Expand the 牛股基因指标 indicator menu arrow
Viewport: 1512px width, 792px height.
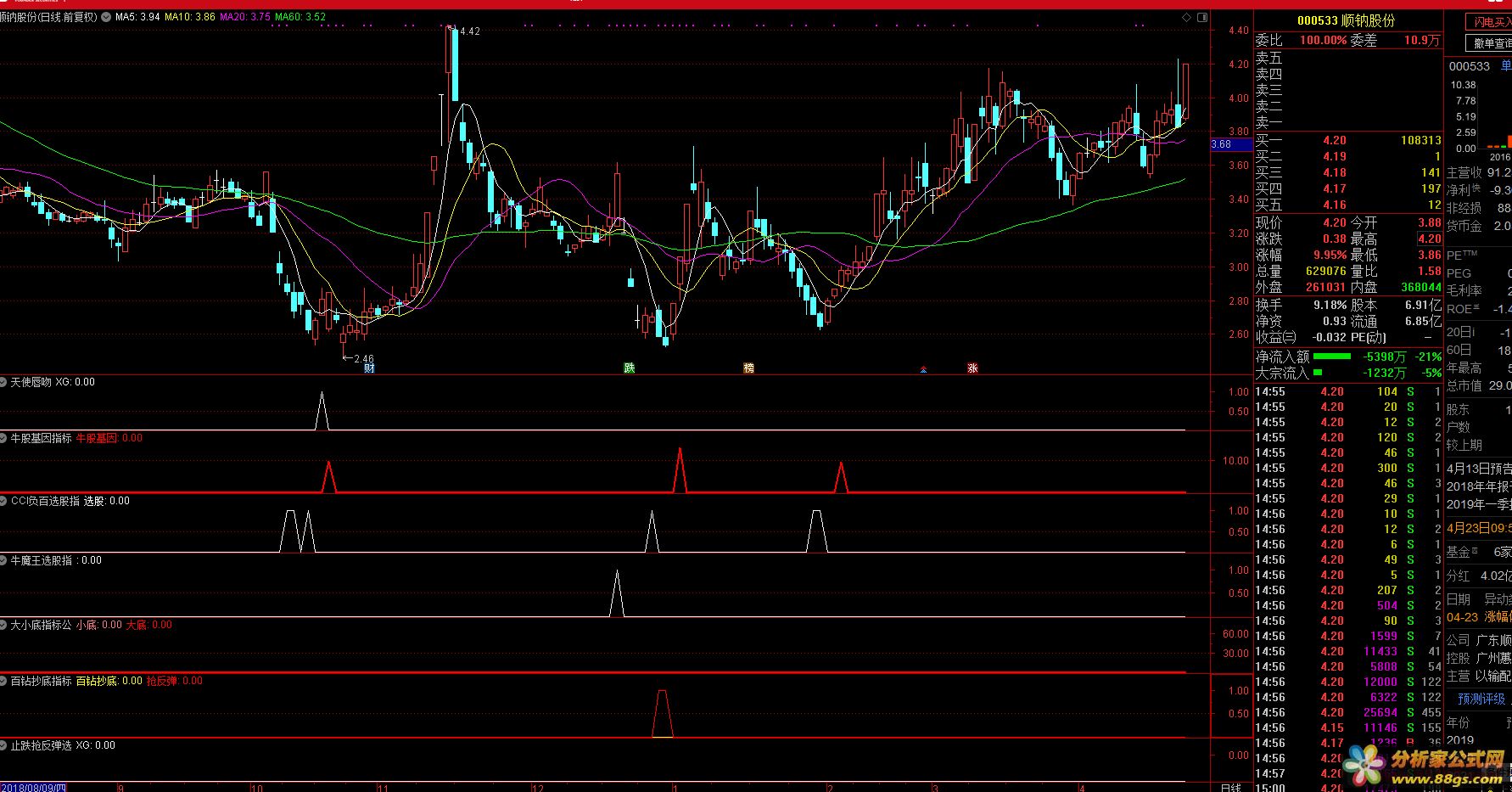[x=4, y=438]
